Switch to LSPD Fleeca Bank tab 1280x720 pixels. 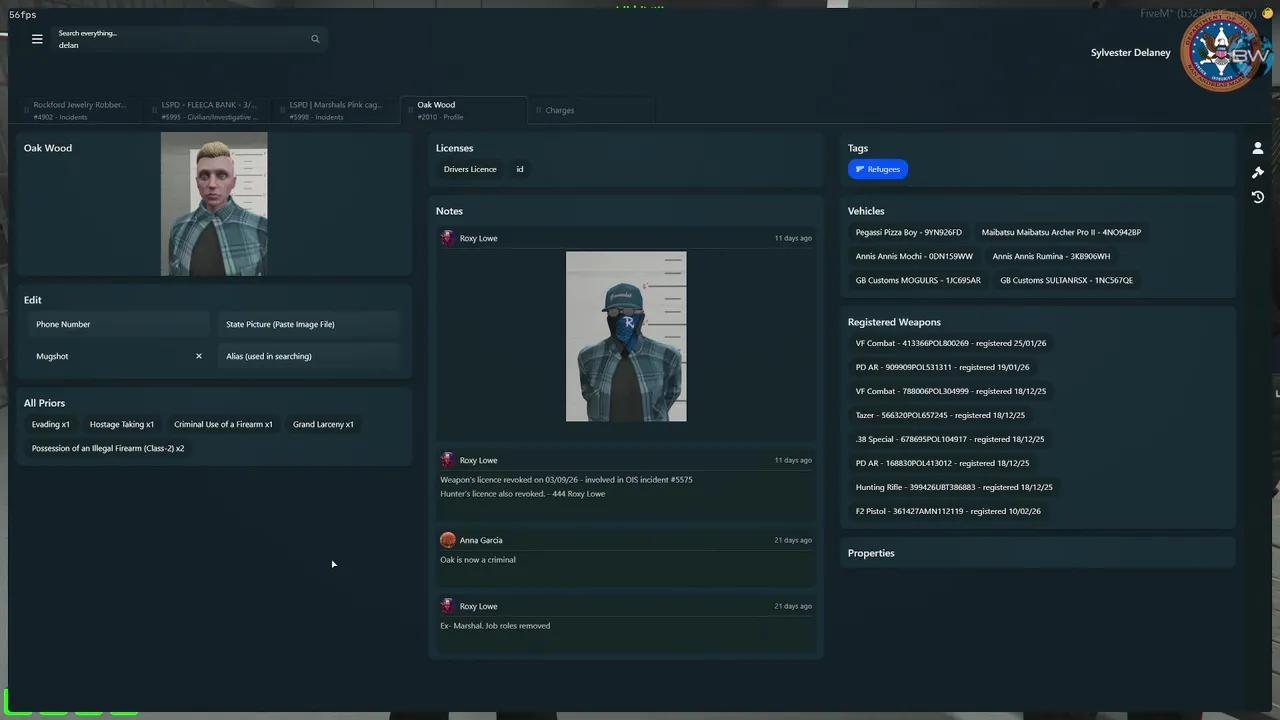pos(209,110)
